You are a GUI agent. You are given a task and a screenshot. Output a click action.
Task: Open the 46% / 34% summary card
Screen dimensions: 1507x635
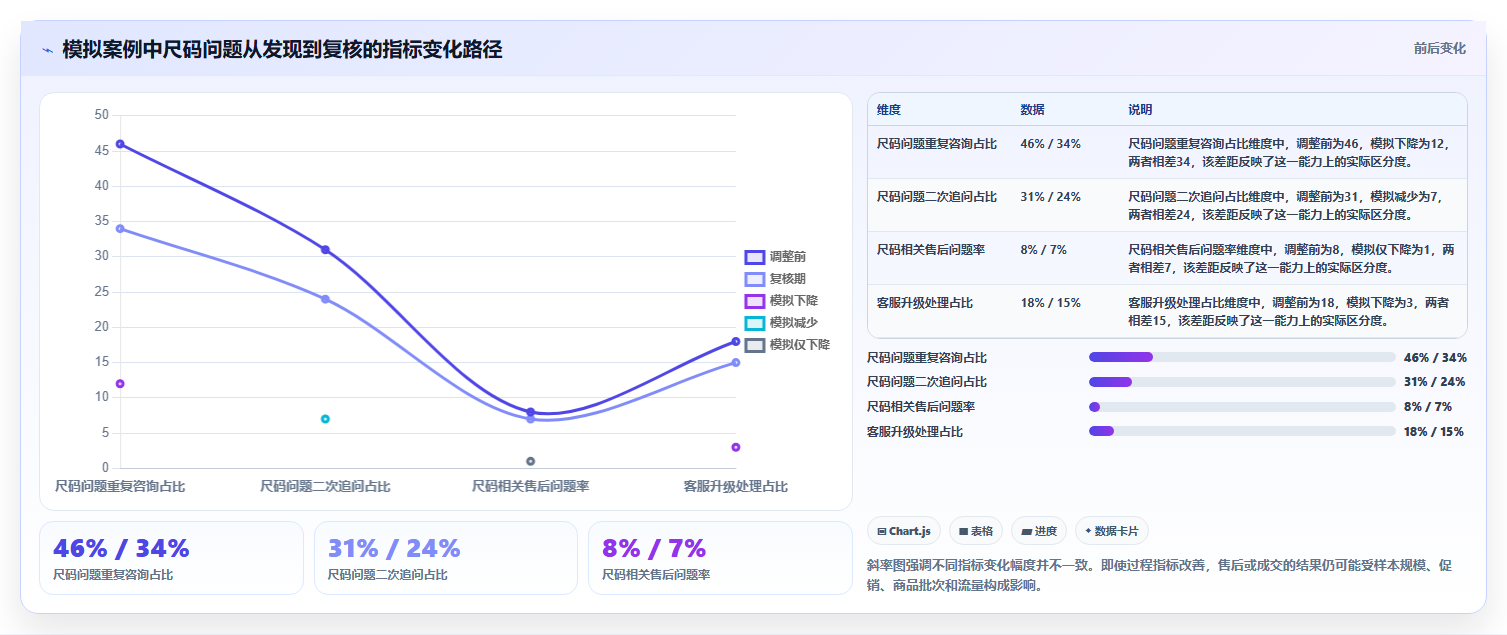pyautogui.click(x=171, y=558)
